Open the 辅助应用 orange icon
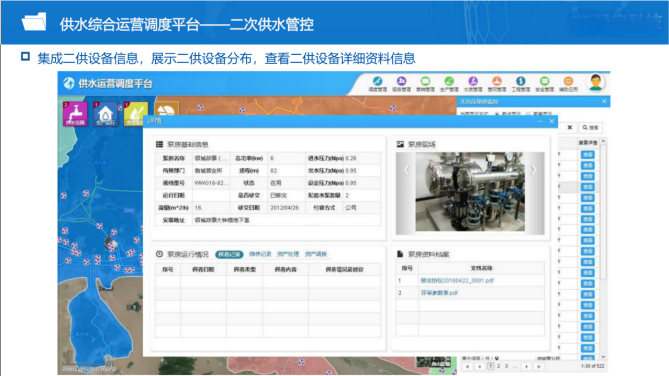 (x=568, y=84)
